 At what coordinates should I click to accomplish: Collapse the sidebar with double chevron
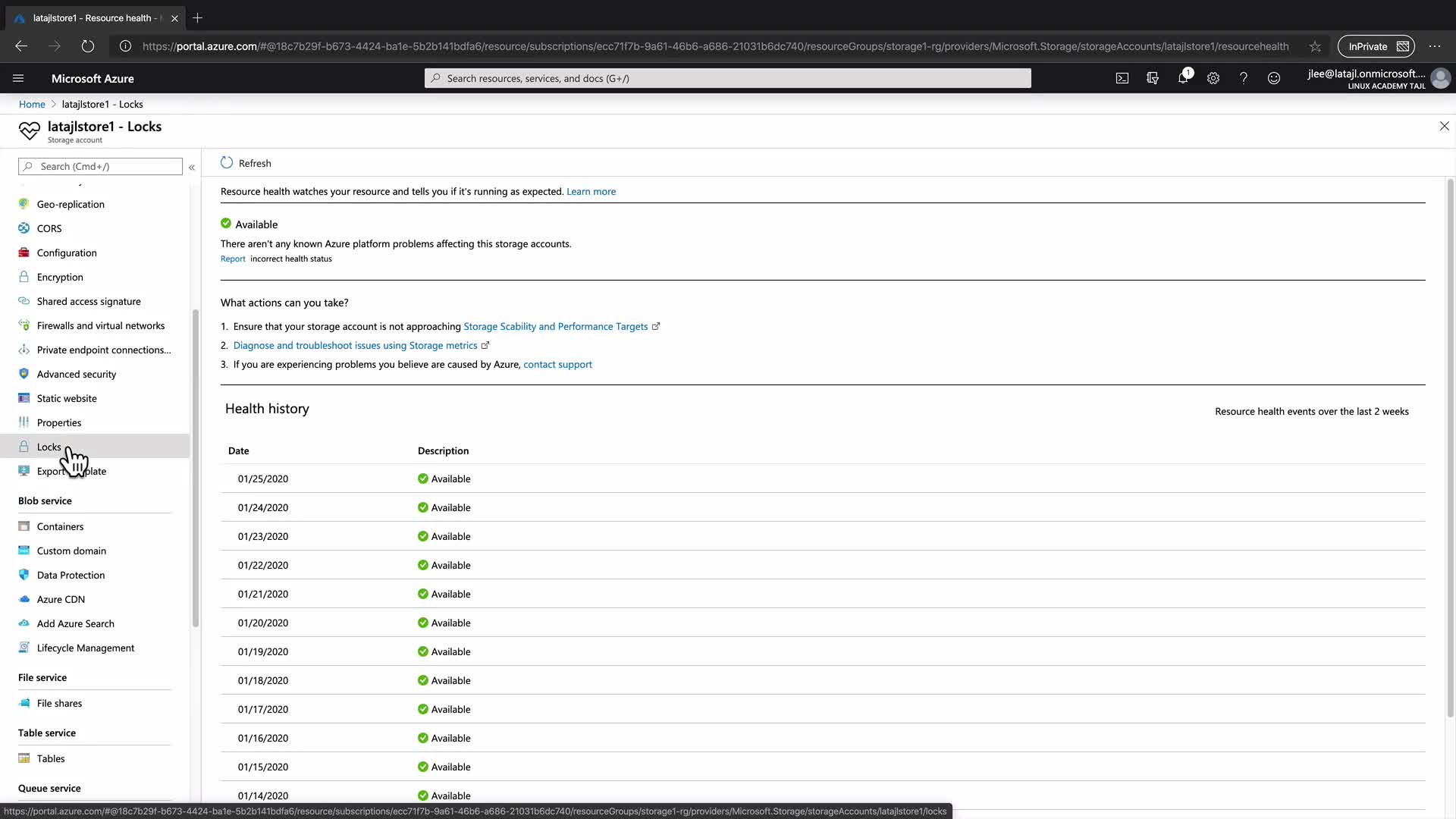tap(192, 167)
